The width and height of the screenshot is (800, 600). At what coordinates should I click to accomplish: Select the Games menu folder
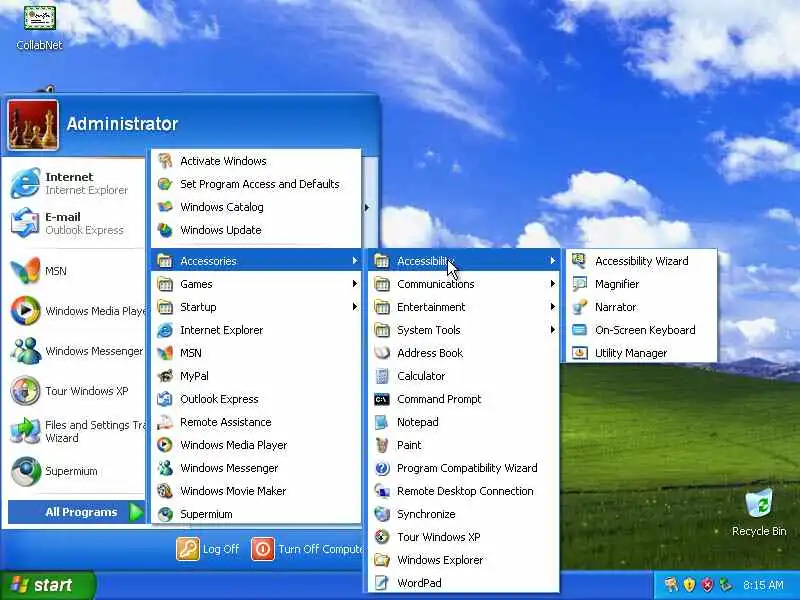coord(256,284)
